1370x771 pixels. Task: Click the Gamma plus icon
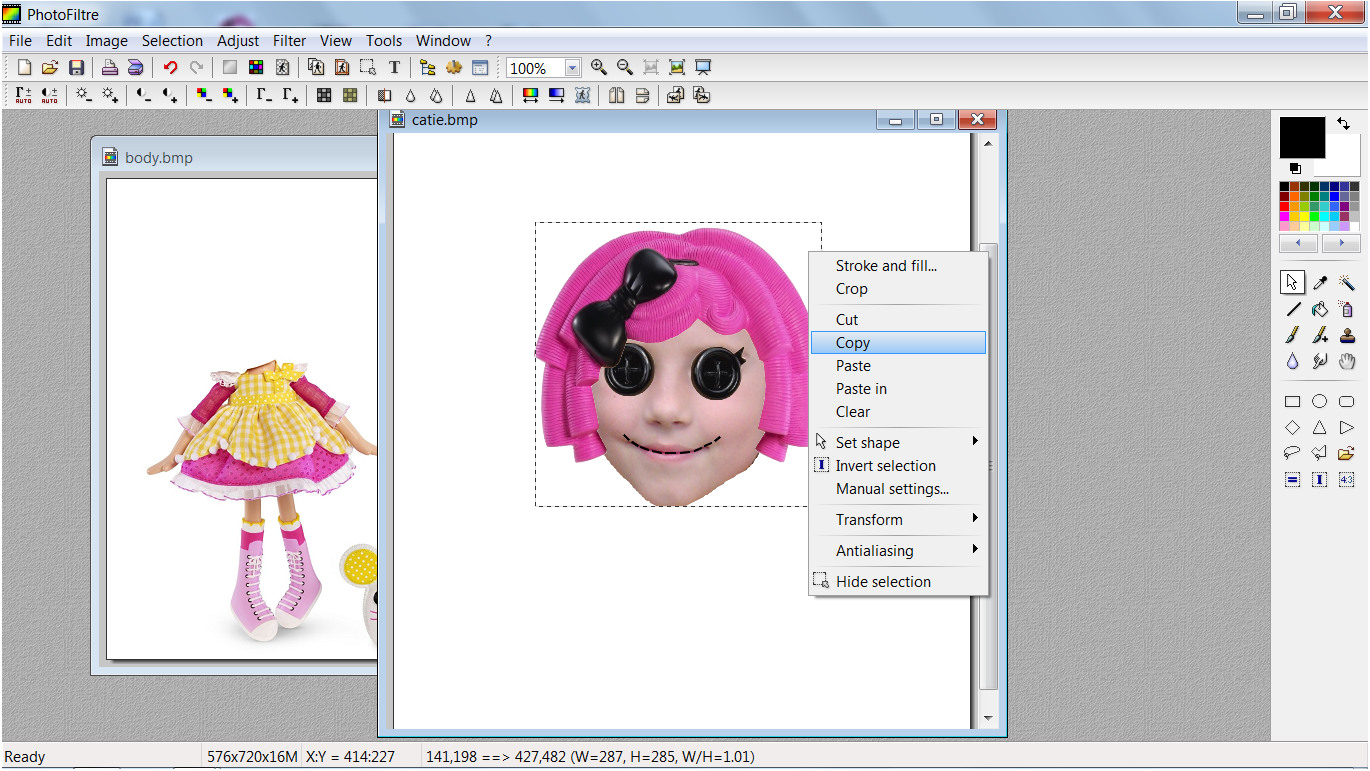tap(291, 95)
